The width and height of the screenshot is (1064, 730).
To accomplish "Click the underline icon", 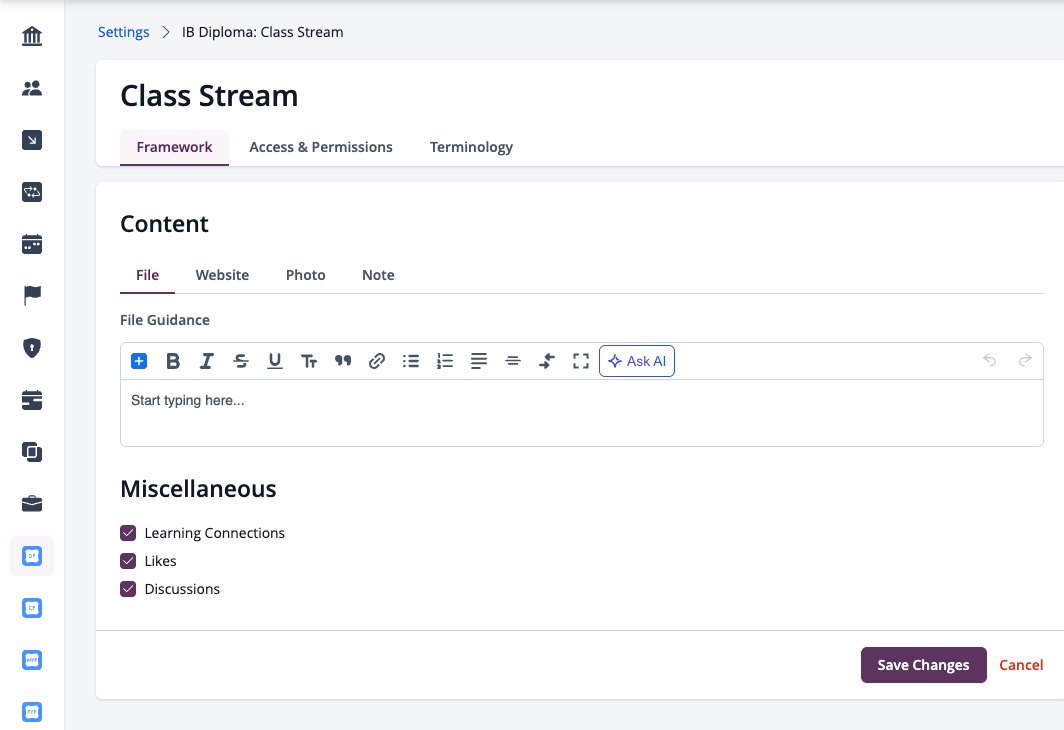I will coord(275,361).
